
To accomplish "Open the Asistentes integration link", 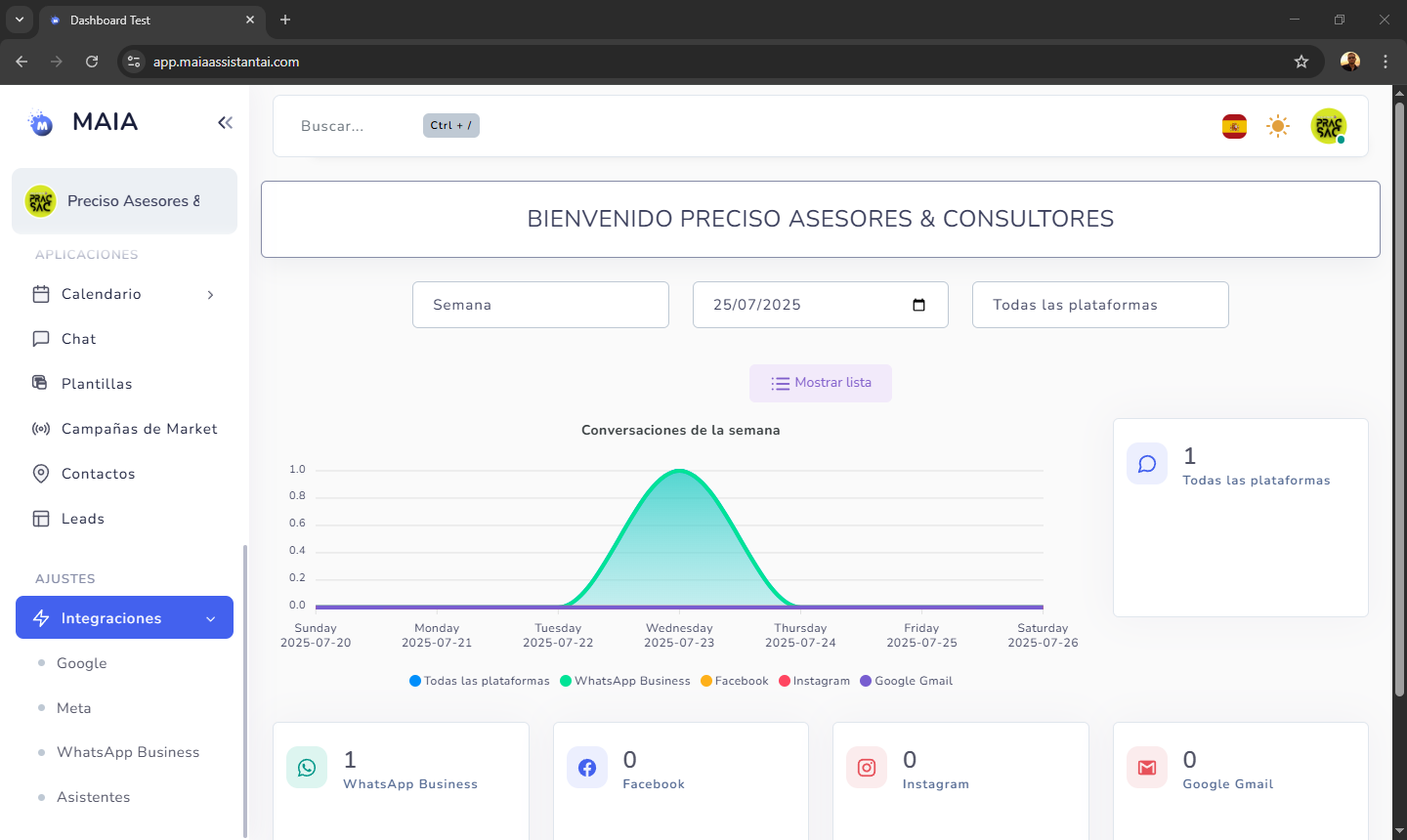I will (x=93, y=797).
